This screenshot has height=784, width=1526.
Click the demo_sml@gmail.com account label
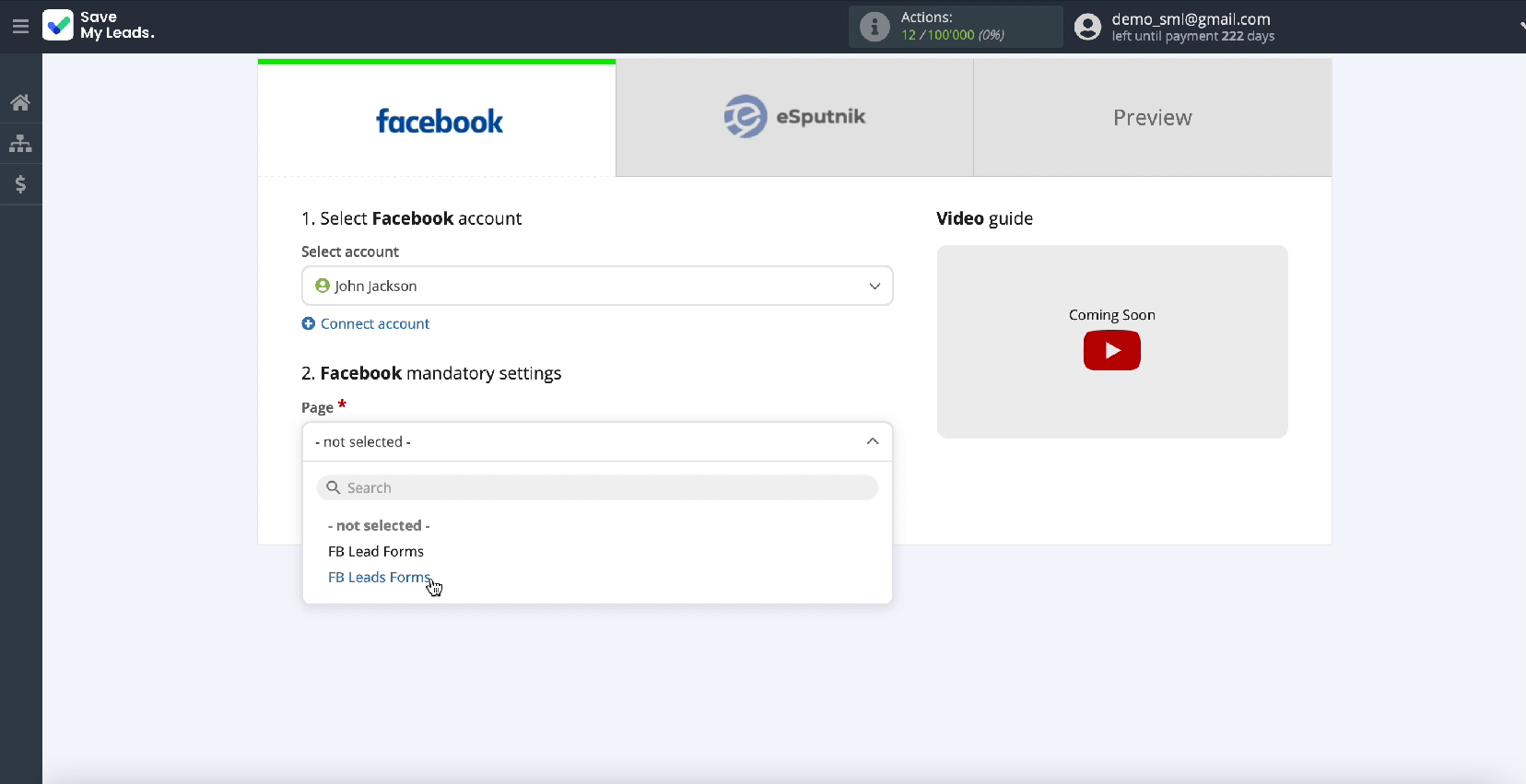(1191, 18)
